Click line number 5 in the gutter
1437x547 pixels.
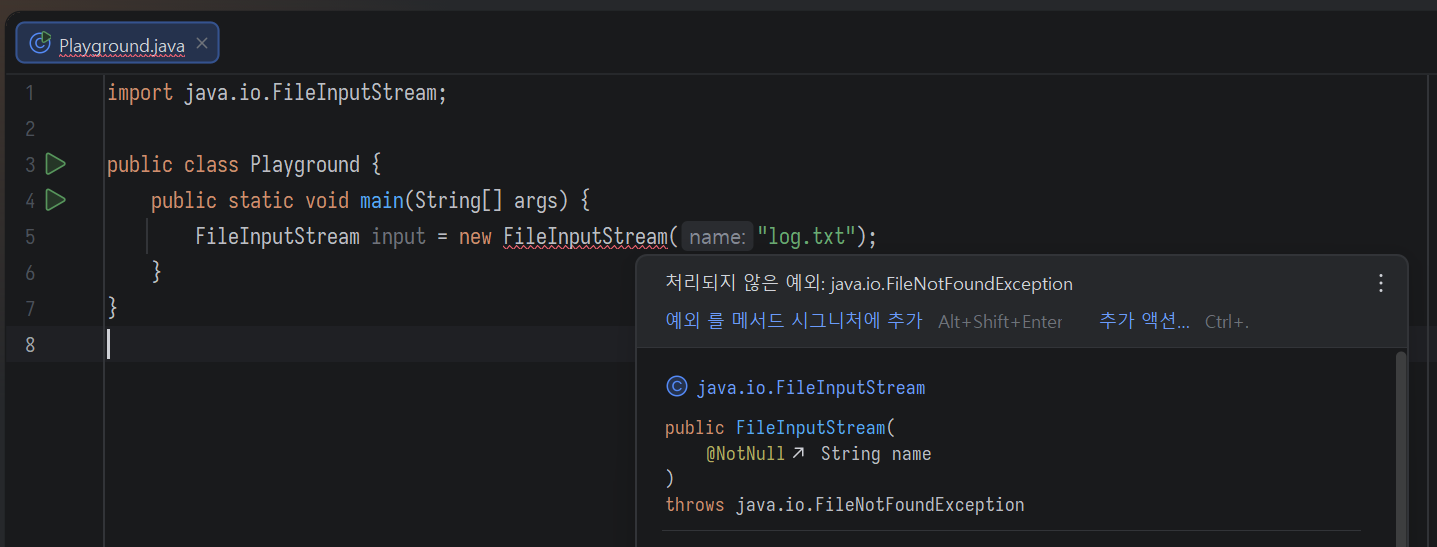30,237
